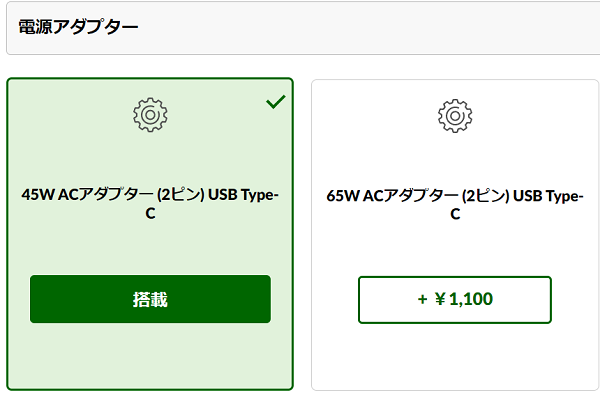Toggle selection via the 搭載 button
This screenshot has width=600, height=397.
click(150, 299)
